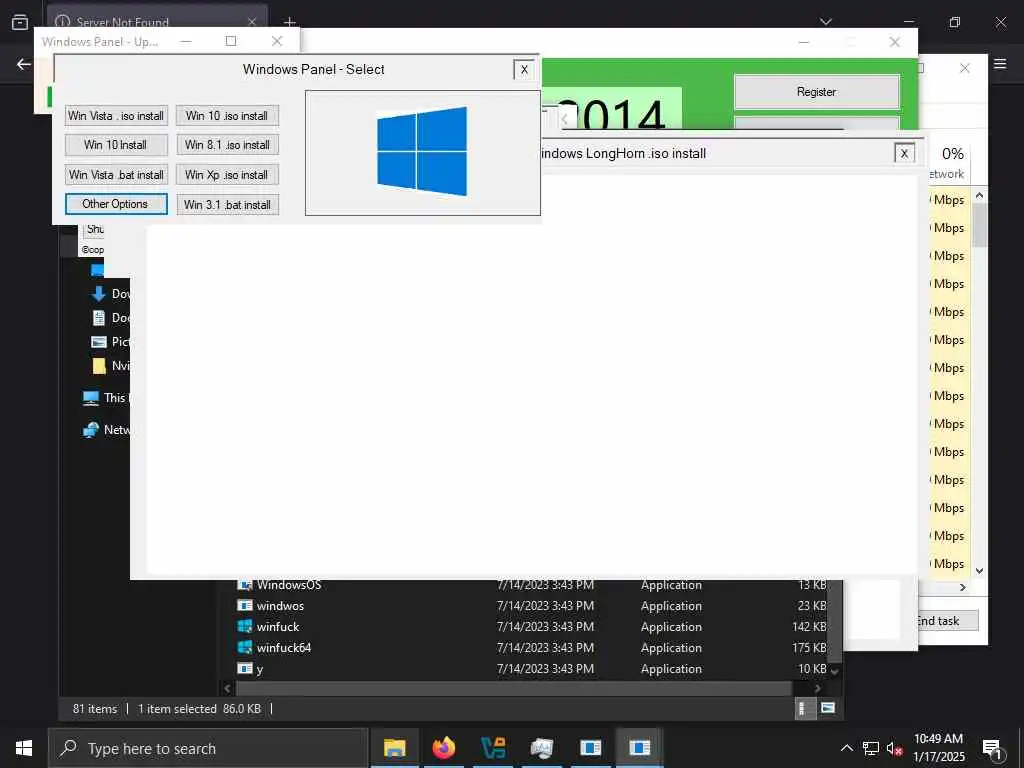Switch to the first Windows Panel taskbar icon

[590, 748]
